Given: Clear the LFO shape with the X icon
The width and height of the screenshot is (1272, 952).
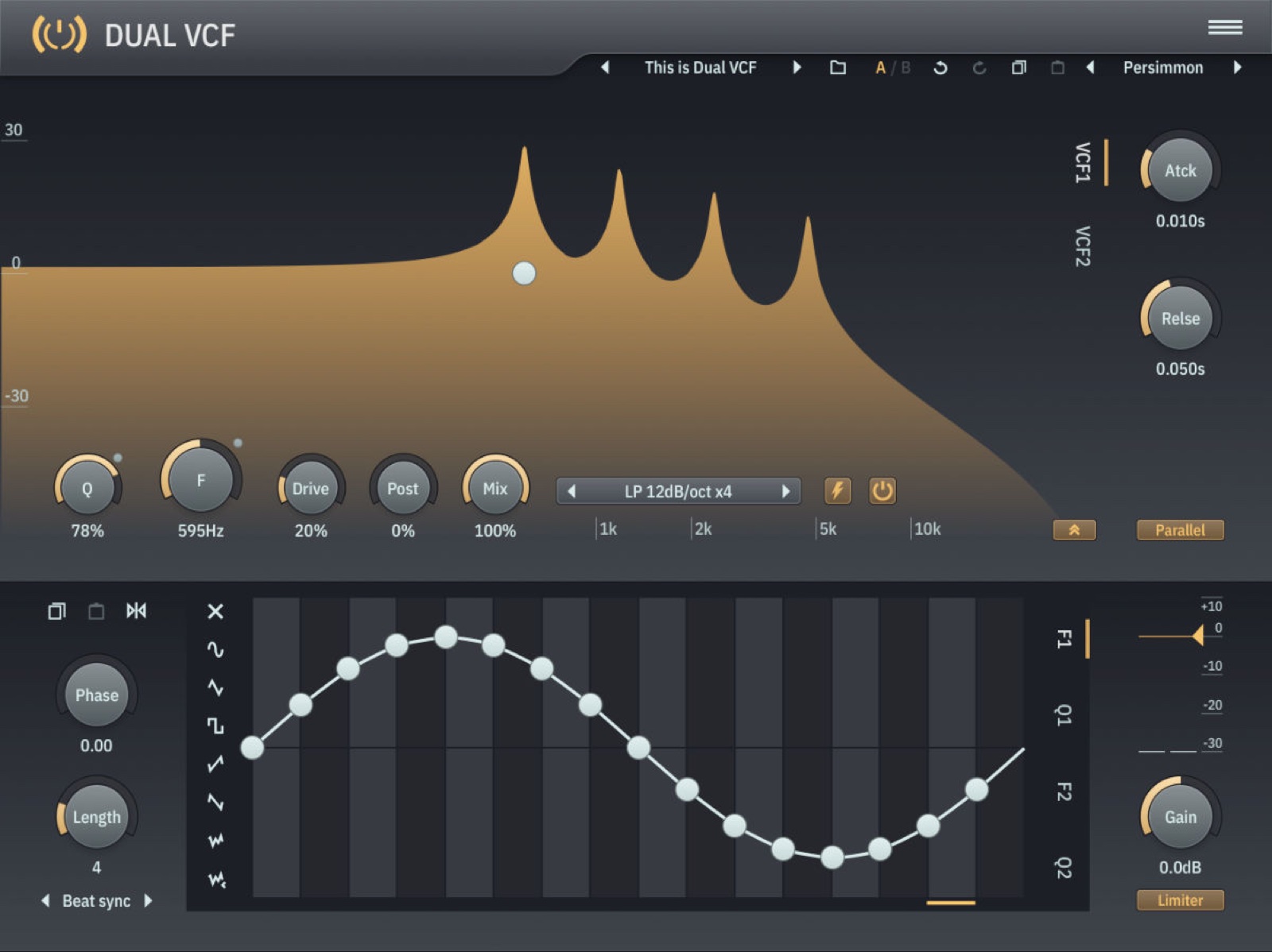Looking at the screenshot, I should (x=215, y=611).
